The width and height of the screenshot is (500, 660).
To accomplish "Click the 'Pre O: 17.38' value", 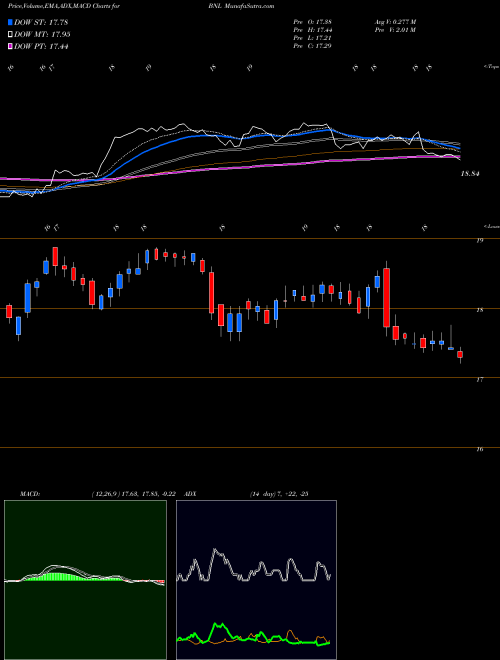I will point(313,22).
